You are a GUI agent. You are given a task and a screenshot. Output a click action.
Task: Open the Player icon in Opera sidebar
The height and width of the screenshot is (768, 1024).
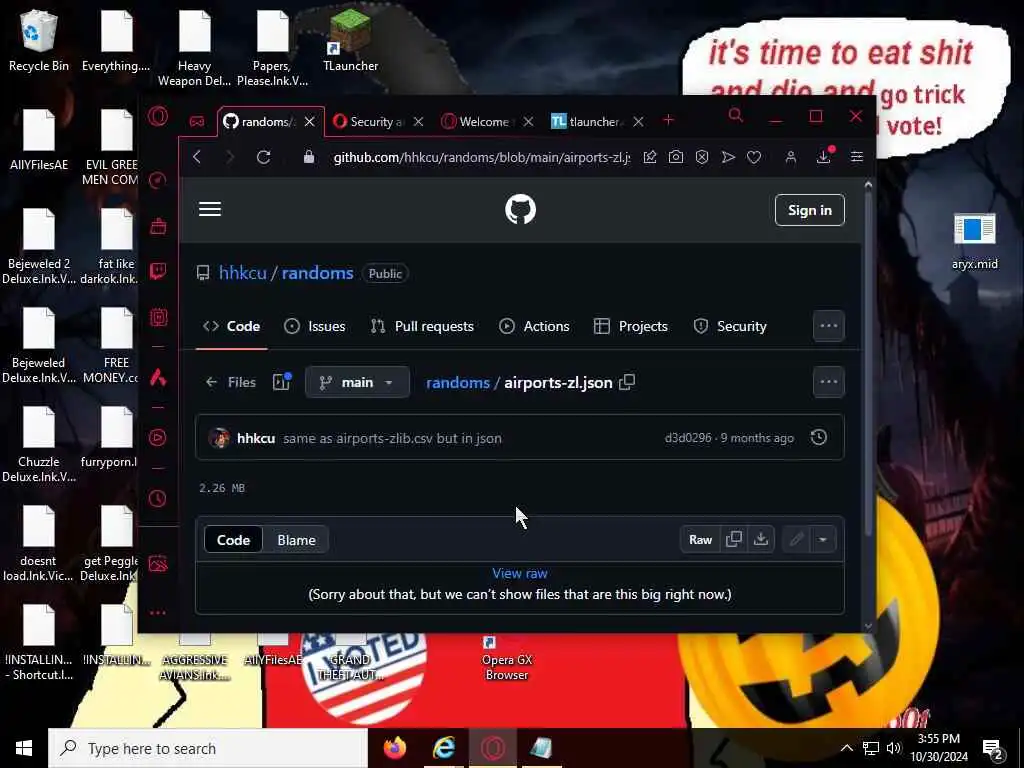click(x=157, y=438)
